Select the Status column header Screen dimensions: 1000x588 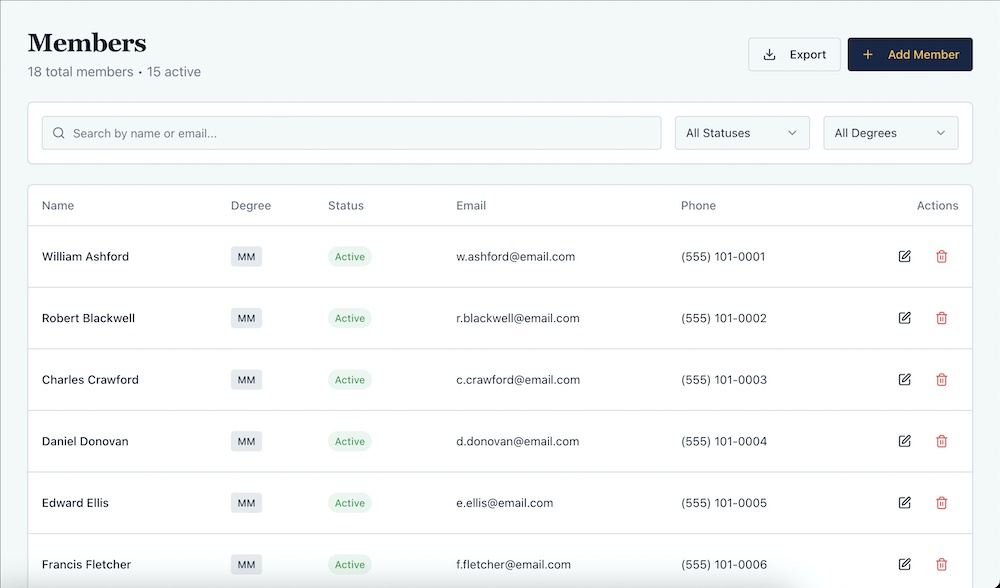coord(345,205)
